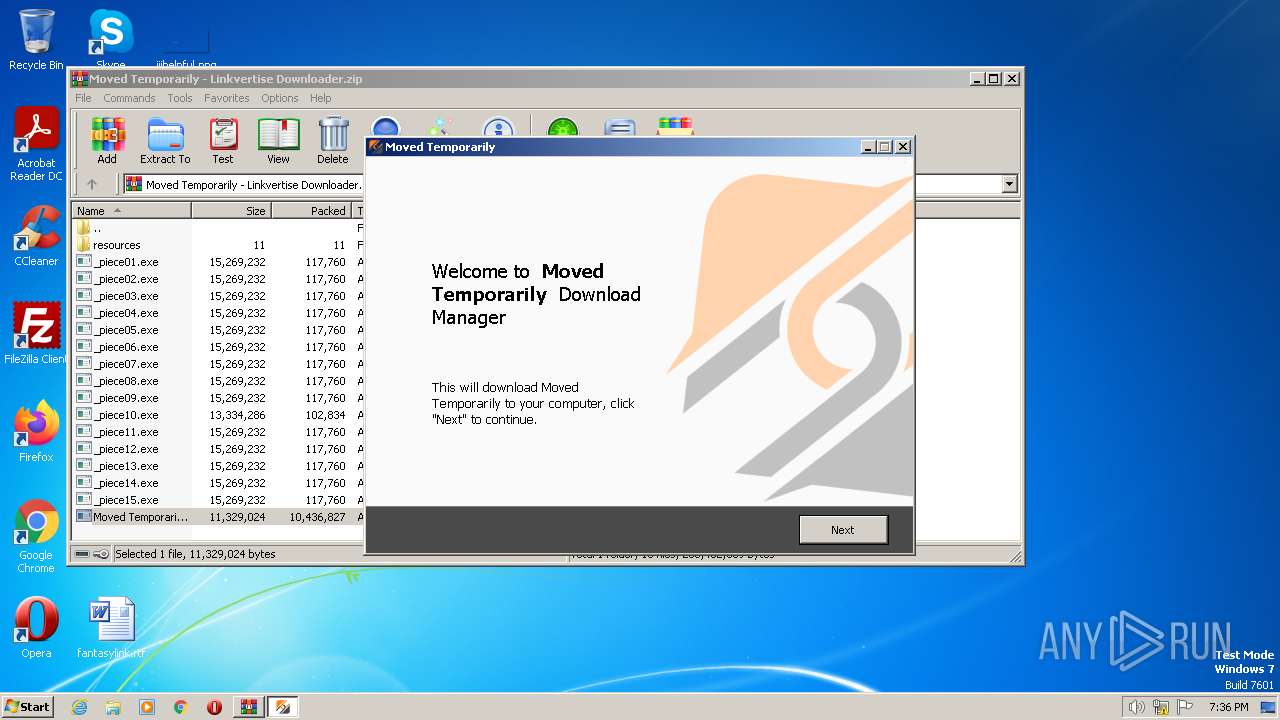Switch to WinRAR taskbar button
Image resolution: width=1280 pixels, height=720 pixels.
248,707
